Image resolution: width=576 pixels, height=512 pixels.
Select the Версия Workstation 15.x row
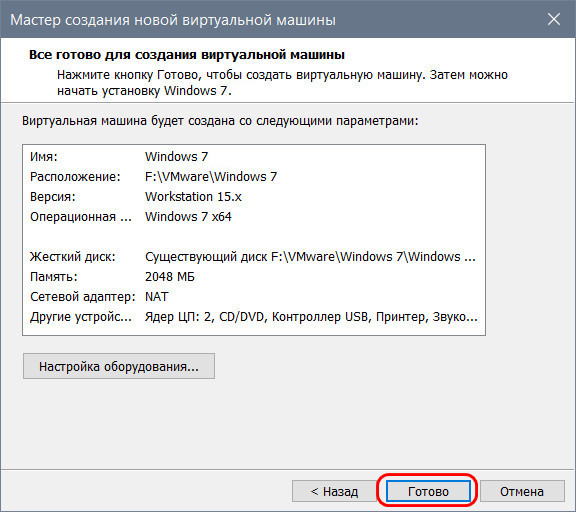click(x=254, y=197)
